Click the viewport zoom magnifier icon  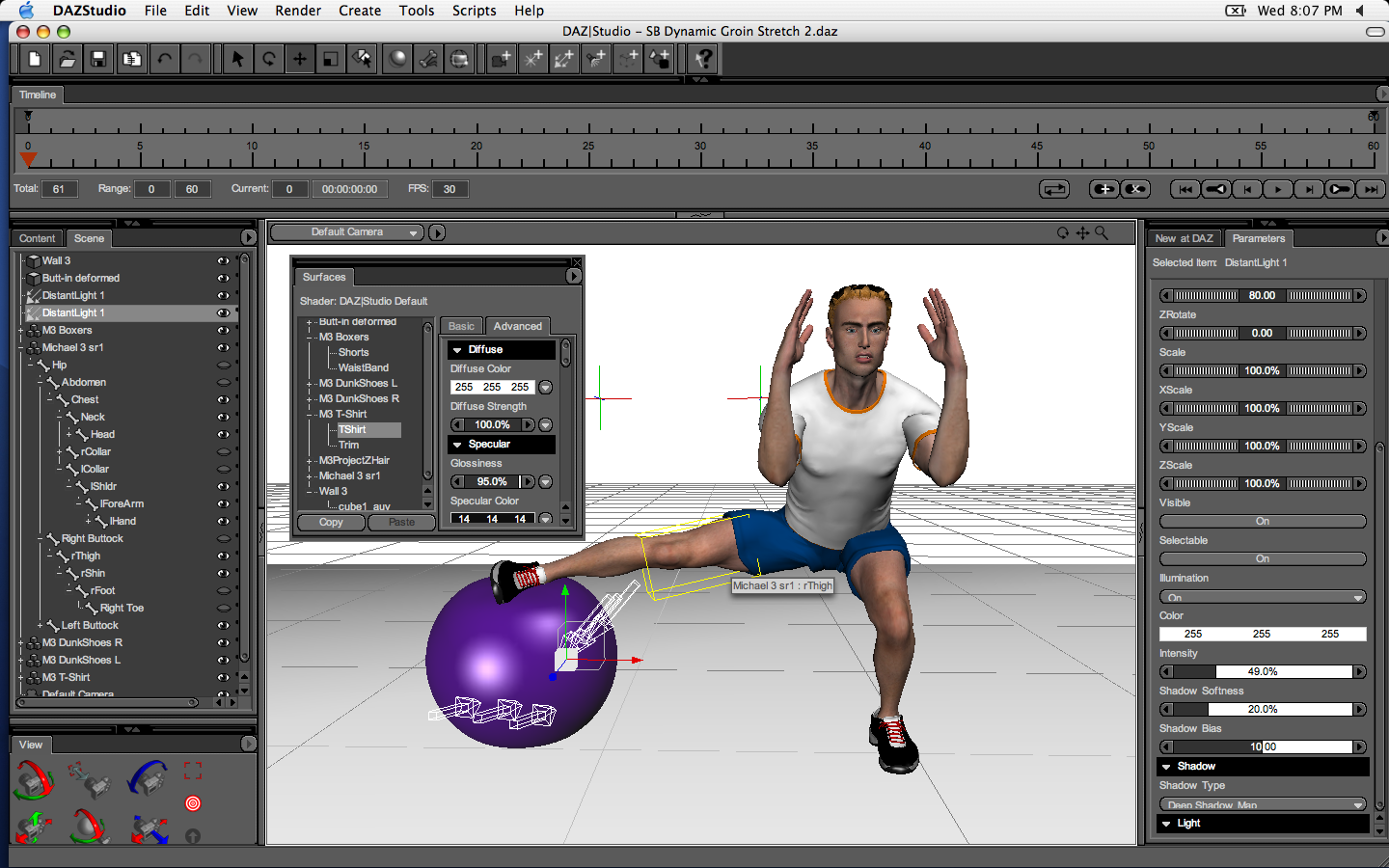(1102, 232)
